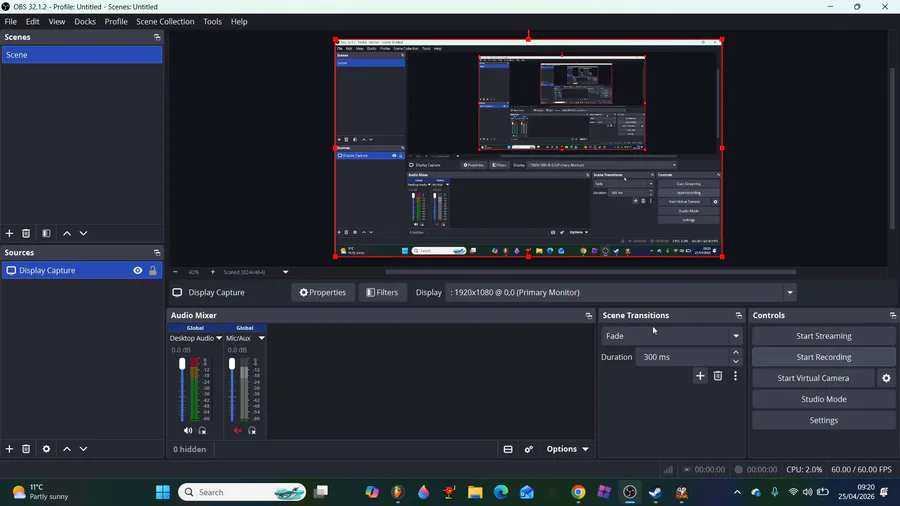Pop out the Audio Mixer dock
The height and width of the screenshot is (506, 900).
tap(589, 316)
